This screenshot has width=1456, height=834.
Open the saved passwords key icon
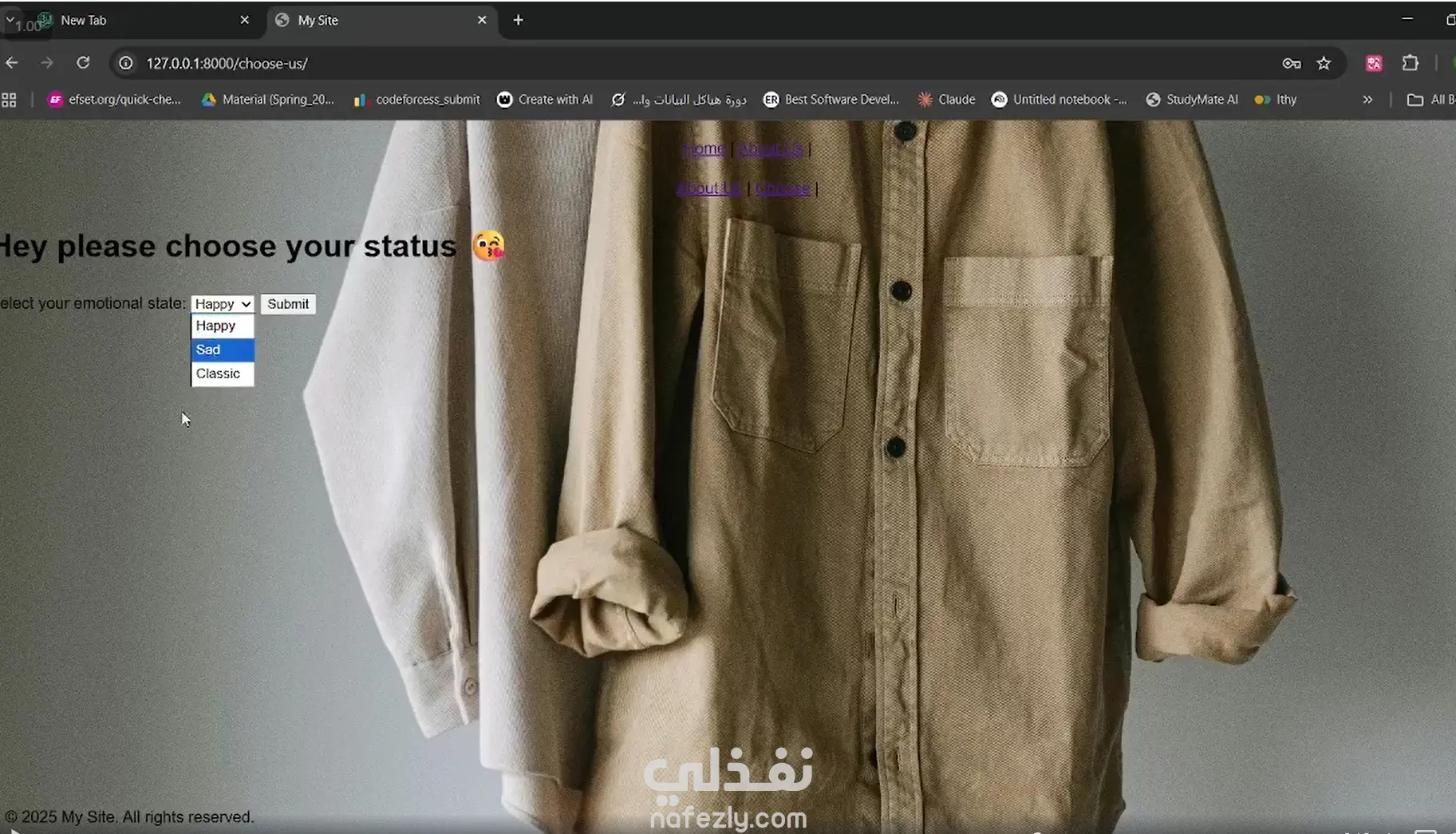click(x=1292, y=63)
